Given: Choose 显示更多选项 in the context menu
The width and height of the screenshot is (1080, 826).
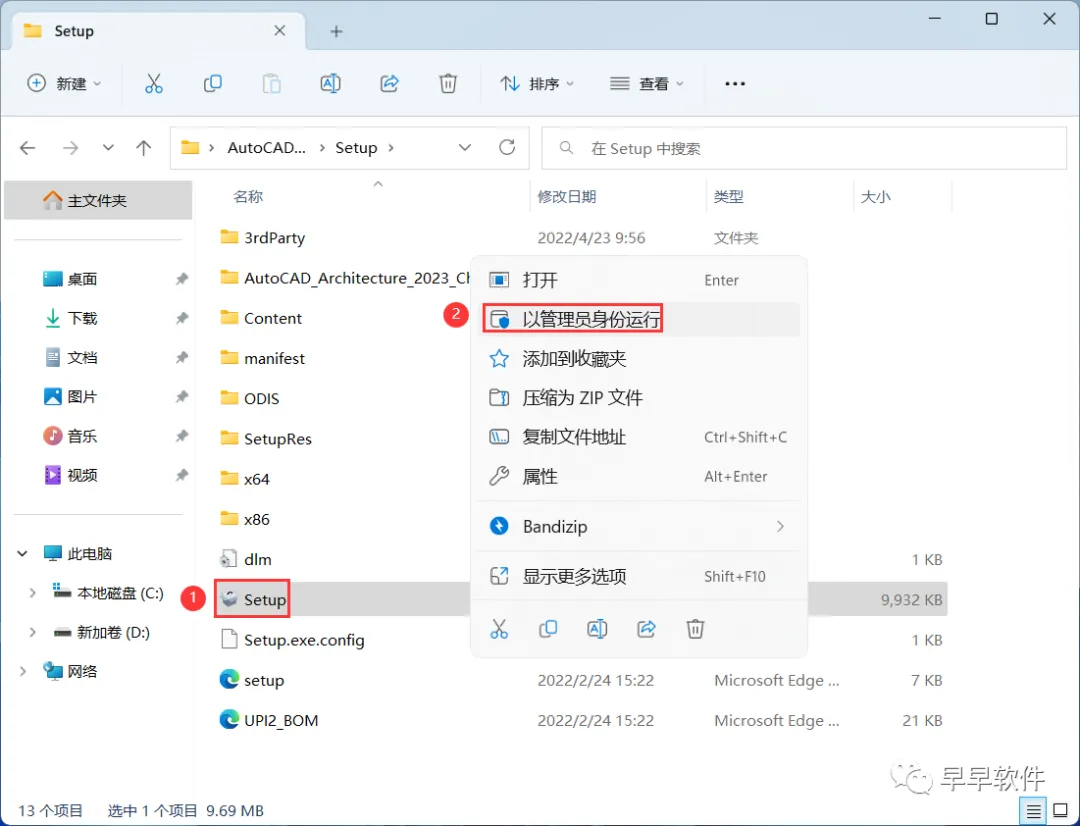Looking at the screenshot, I should pos(638,576).
